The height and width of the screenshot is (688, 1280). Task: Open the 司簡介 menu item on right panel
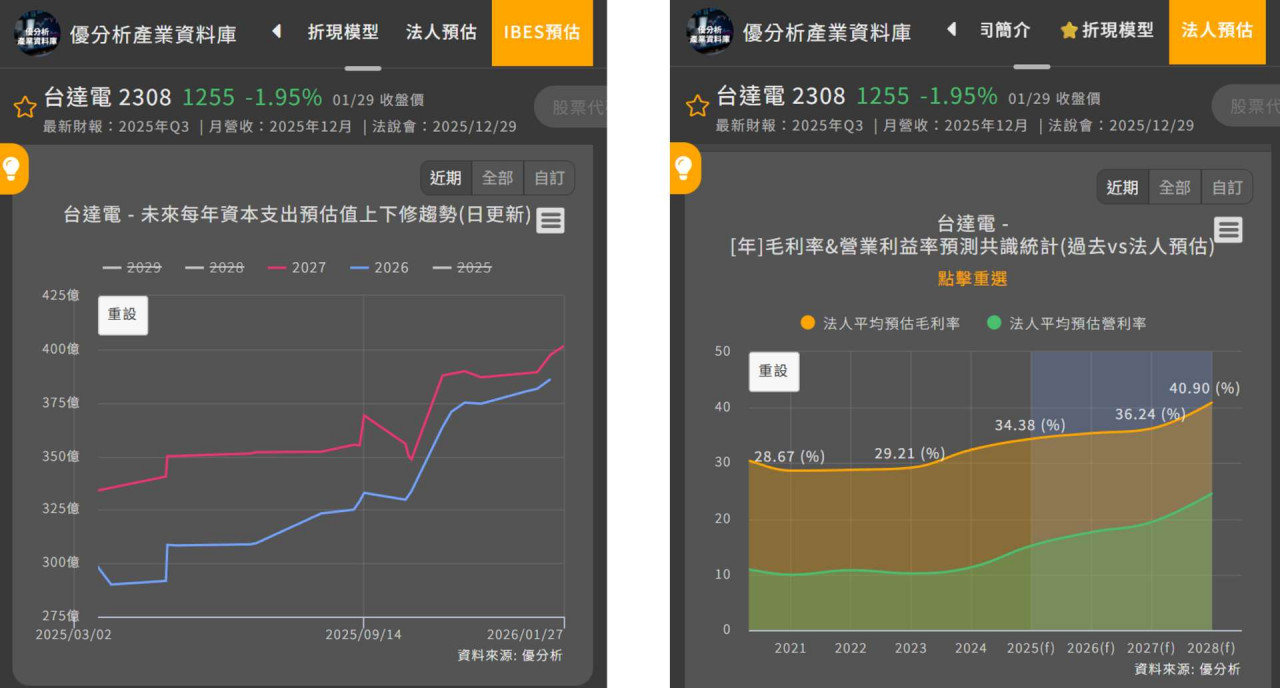point(1005,31)
